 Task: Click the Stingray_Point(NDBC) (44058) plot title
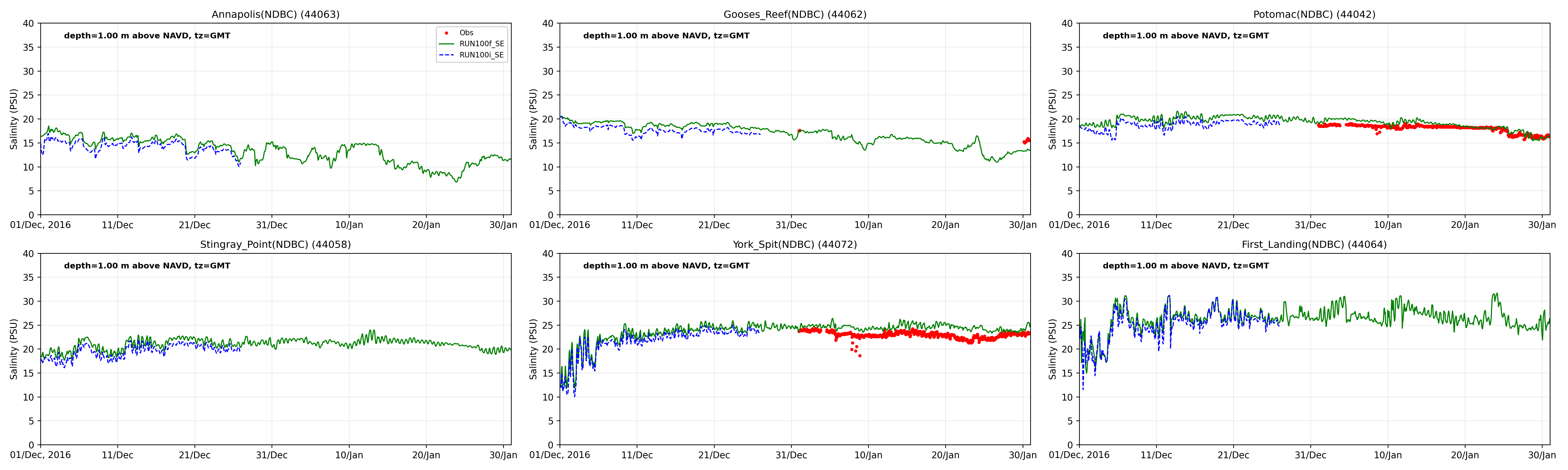[x=275, y=244]
